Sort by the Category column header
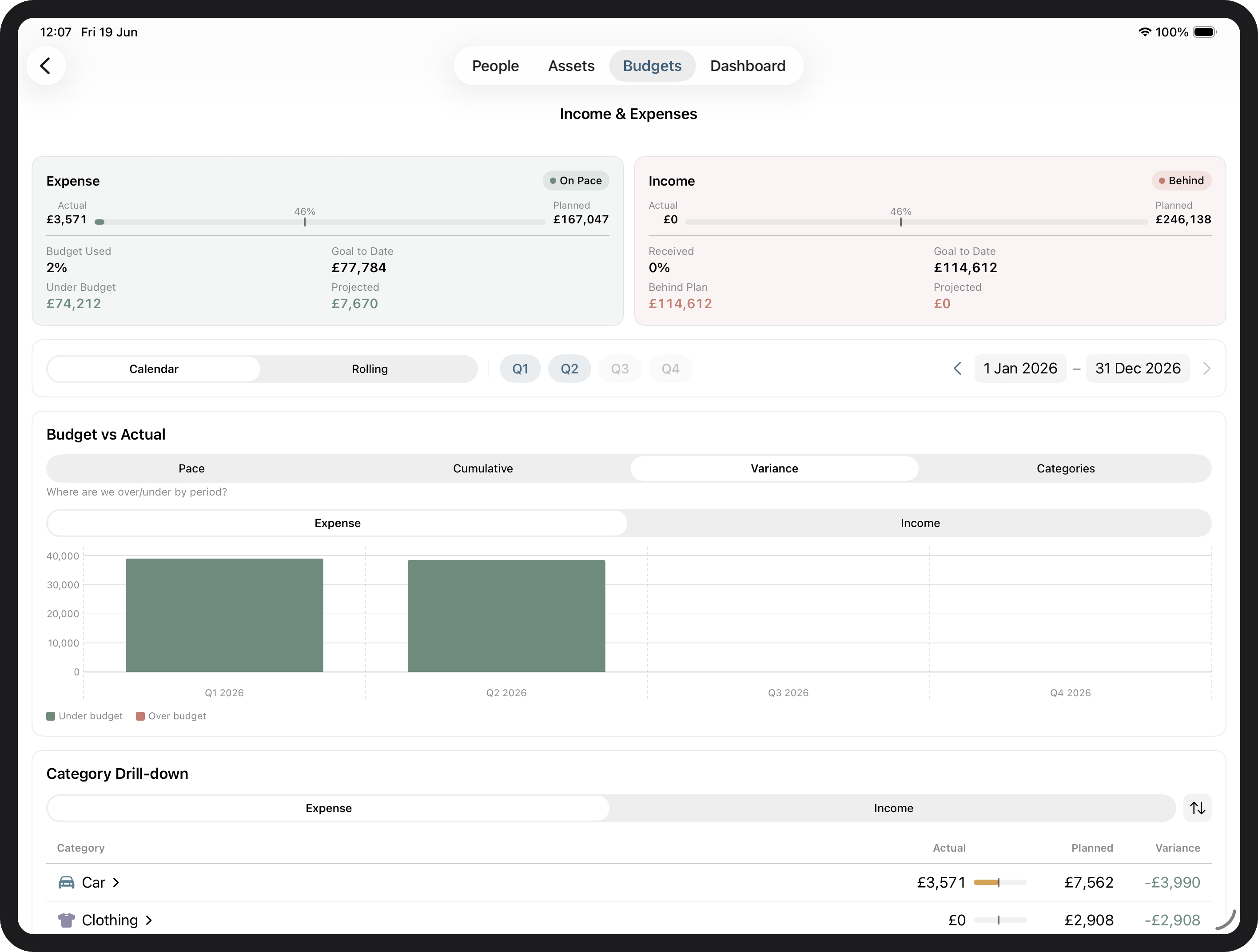Image resolution: width=1258 pixels, height=952 pixels. click(81, 847)
